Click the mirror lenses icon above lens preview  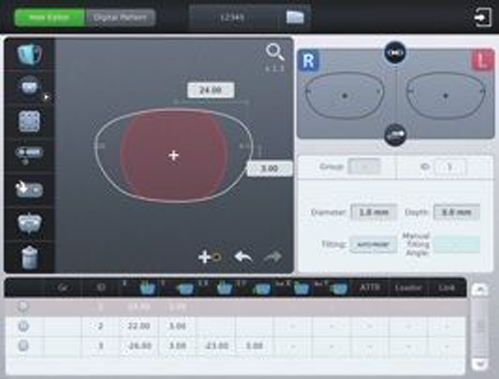coord(395,53)
